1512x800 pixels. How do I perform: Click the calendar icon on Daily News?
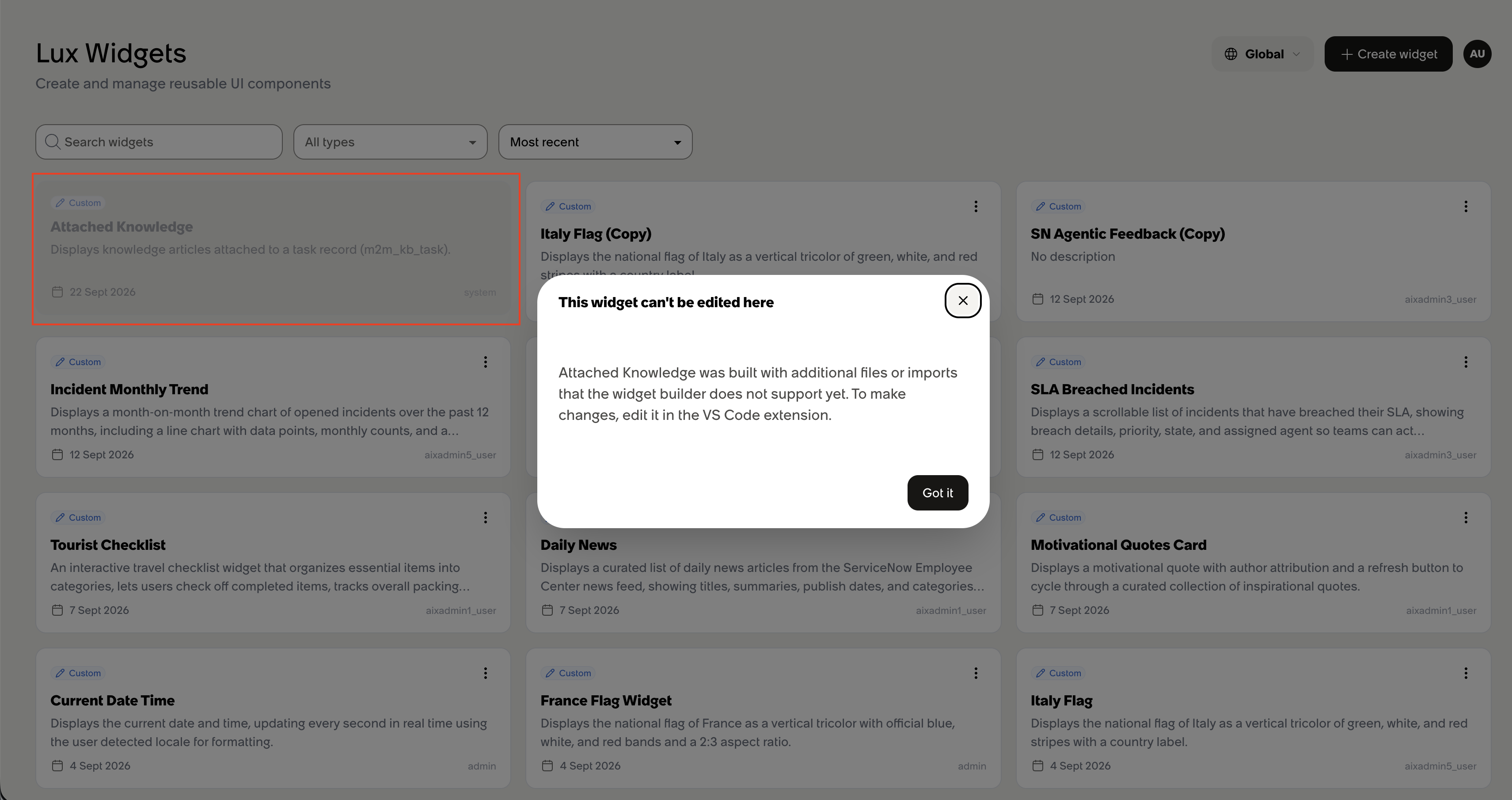pos(547,610)
